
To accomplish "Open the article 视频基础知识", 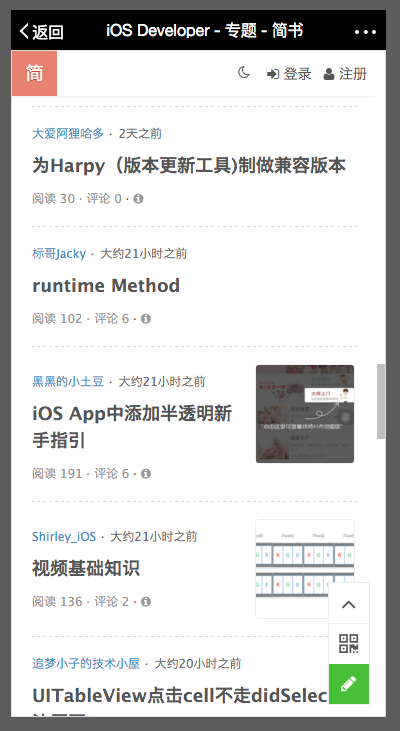I will click(86, 568).
